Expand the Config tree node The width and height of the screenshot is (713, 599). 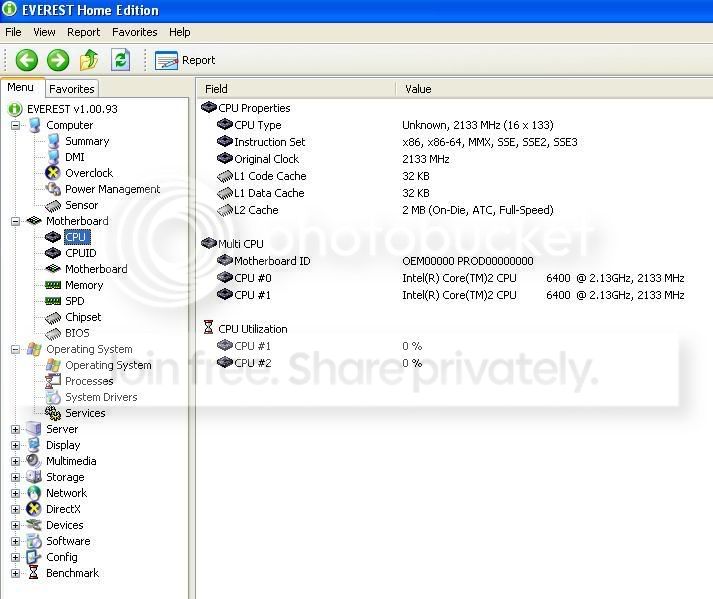pyautogui.click(x=15, y=557)
